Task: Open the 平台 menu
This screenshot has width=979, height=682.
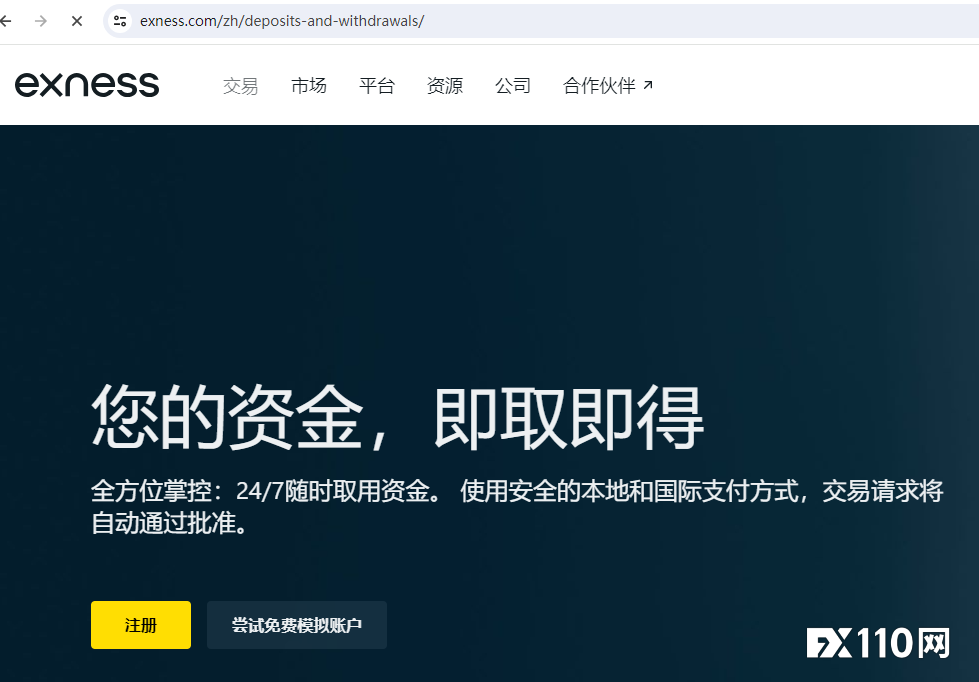Action: point(376,86)
